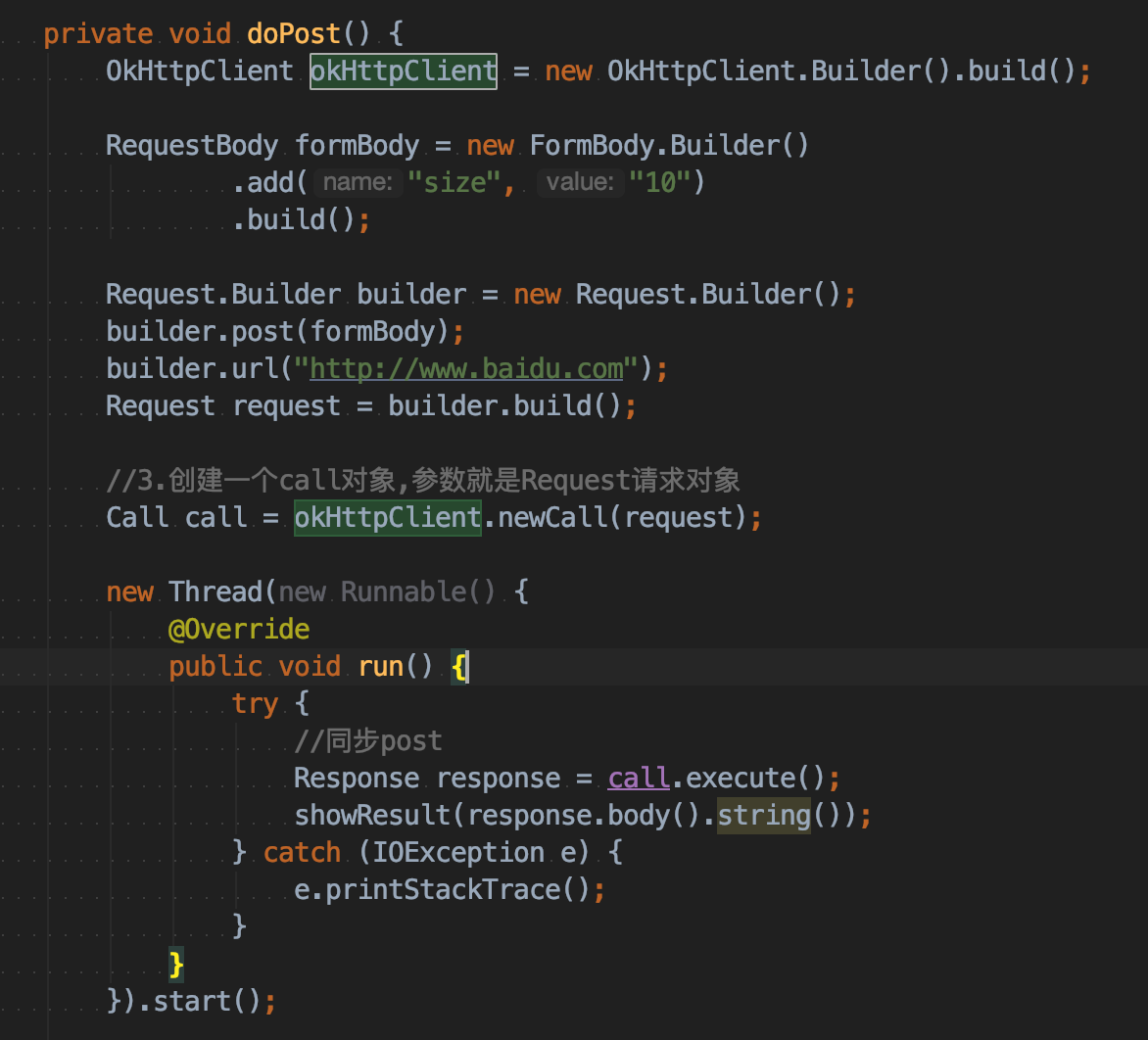Click grayed new Runnable() text
This screenshot has height=1040, width=1148.
pos(387,591)
